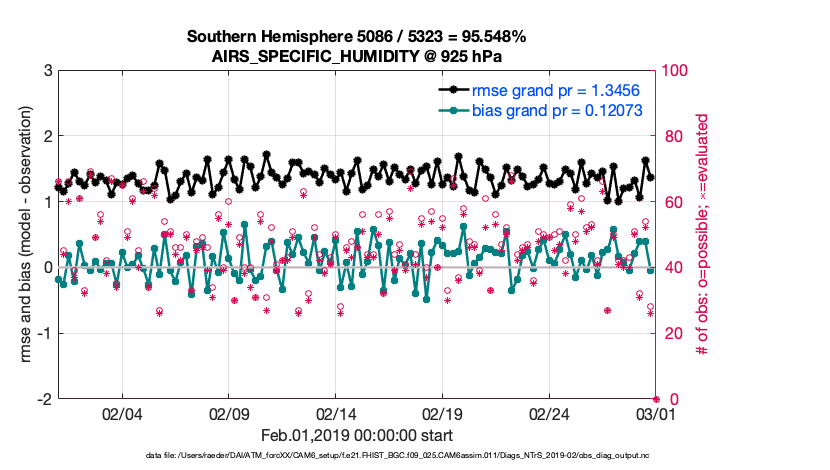Select the 02/04 x-axis tick label
Image resolution: width=830 pixels, height=470 pixels.
coord(123,413)
